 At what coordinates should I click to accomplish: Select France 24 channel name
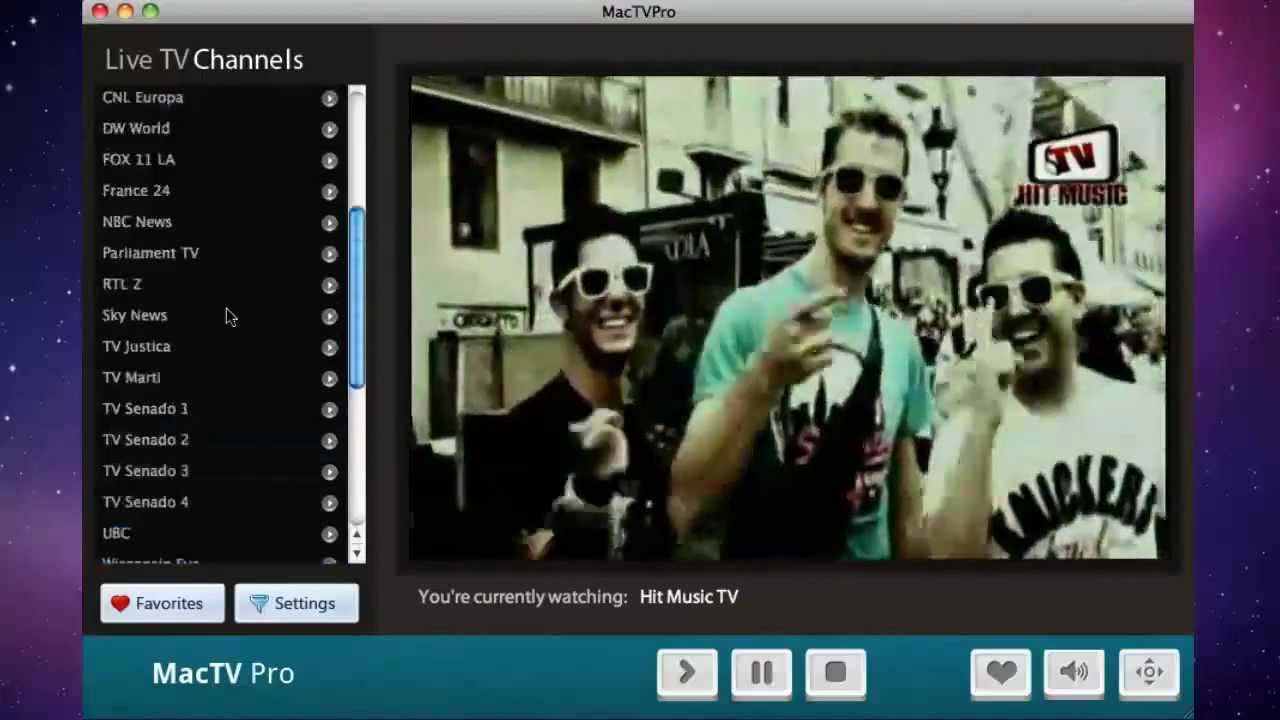[x=136, y=190]
